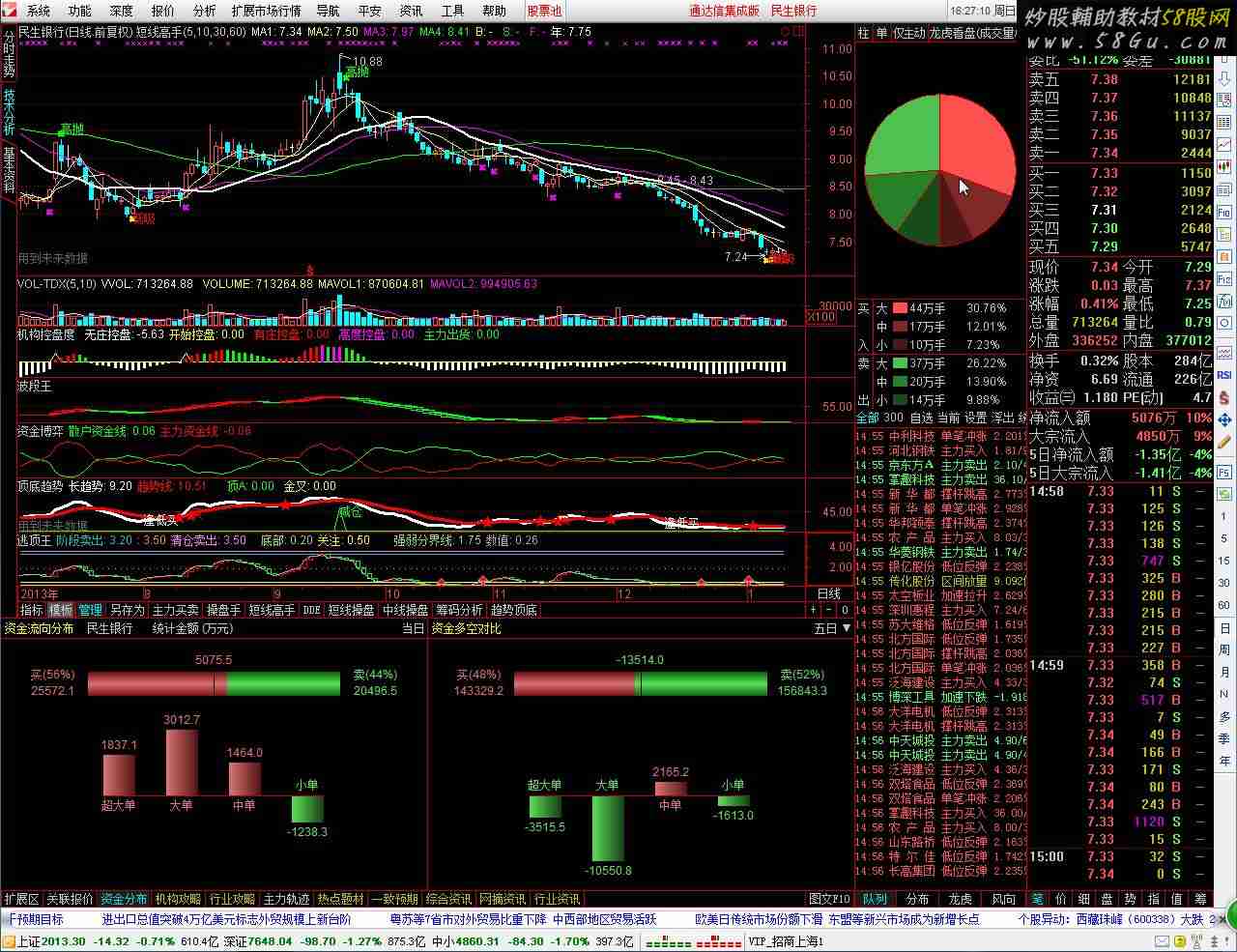Zoom out chart with minus button
The height and width of the screenshot is (952, 1237).
point(829,610)
